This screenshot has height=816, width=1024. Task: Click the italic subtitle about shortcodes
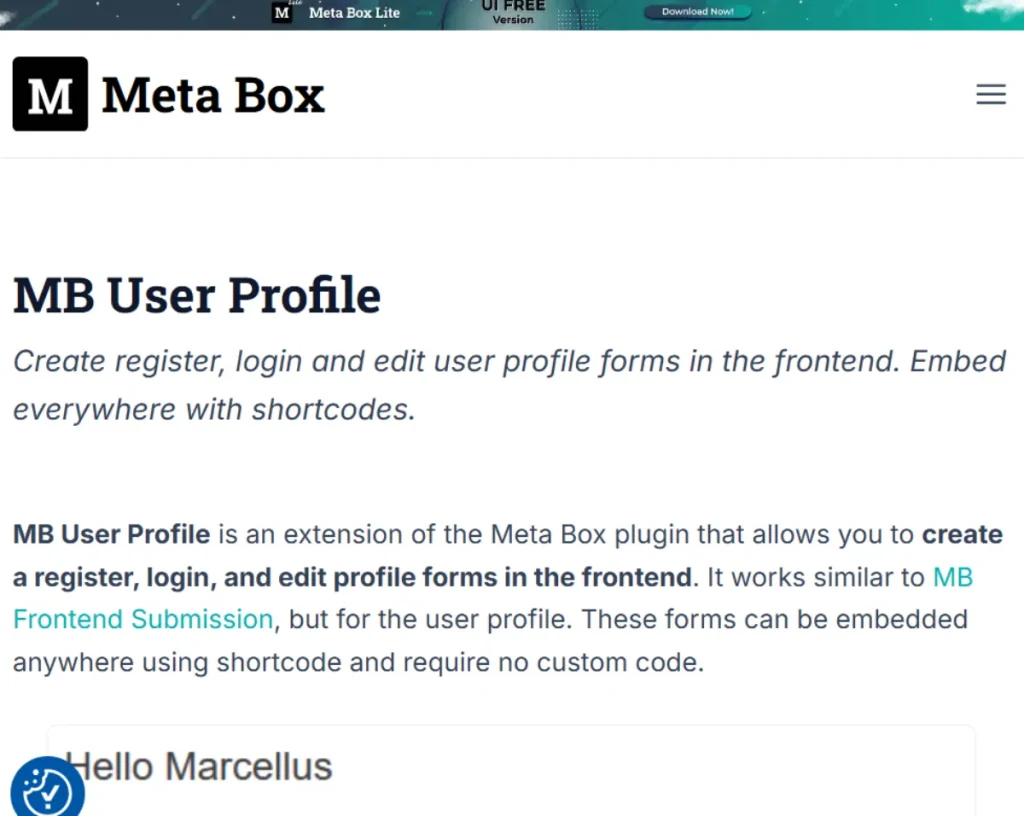click(509, 385)
